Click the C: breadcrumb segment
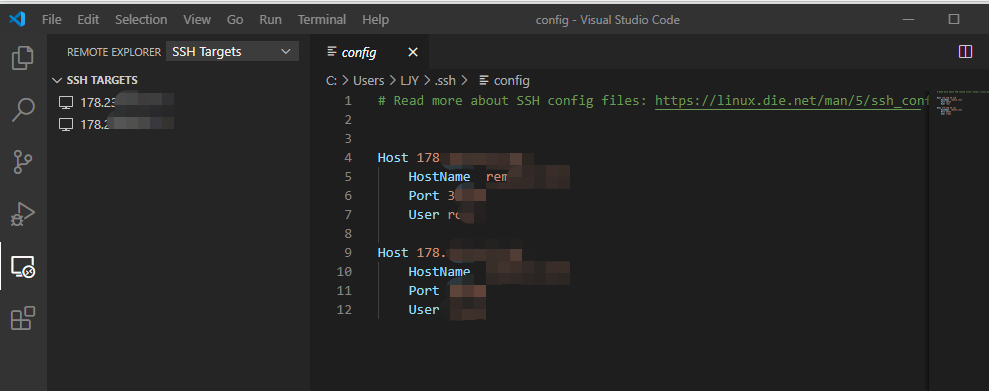Screen dimensions: 989x391 tap(331, 80)
